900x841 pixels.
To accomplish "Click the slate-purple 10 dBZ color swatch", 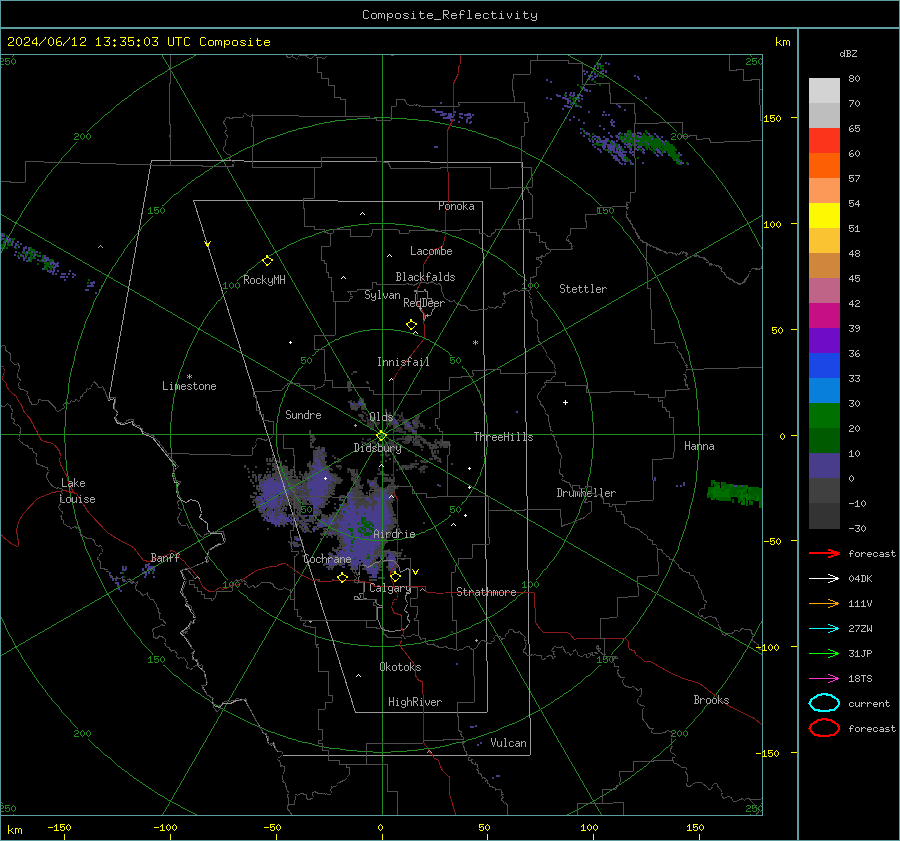I will point(824,465).
